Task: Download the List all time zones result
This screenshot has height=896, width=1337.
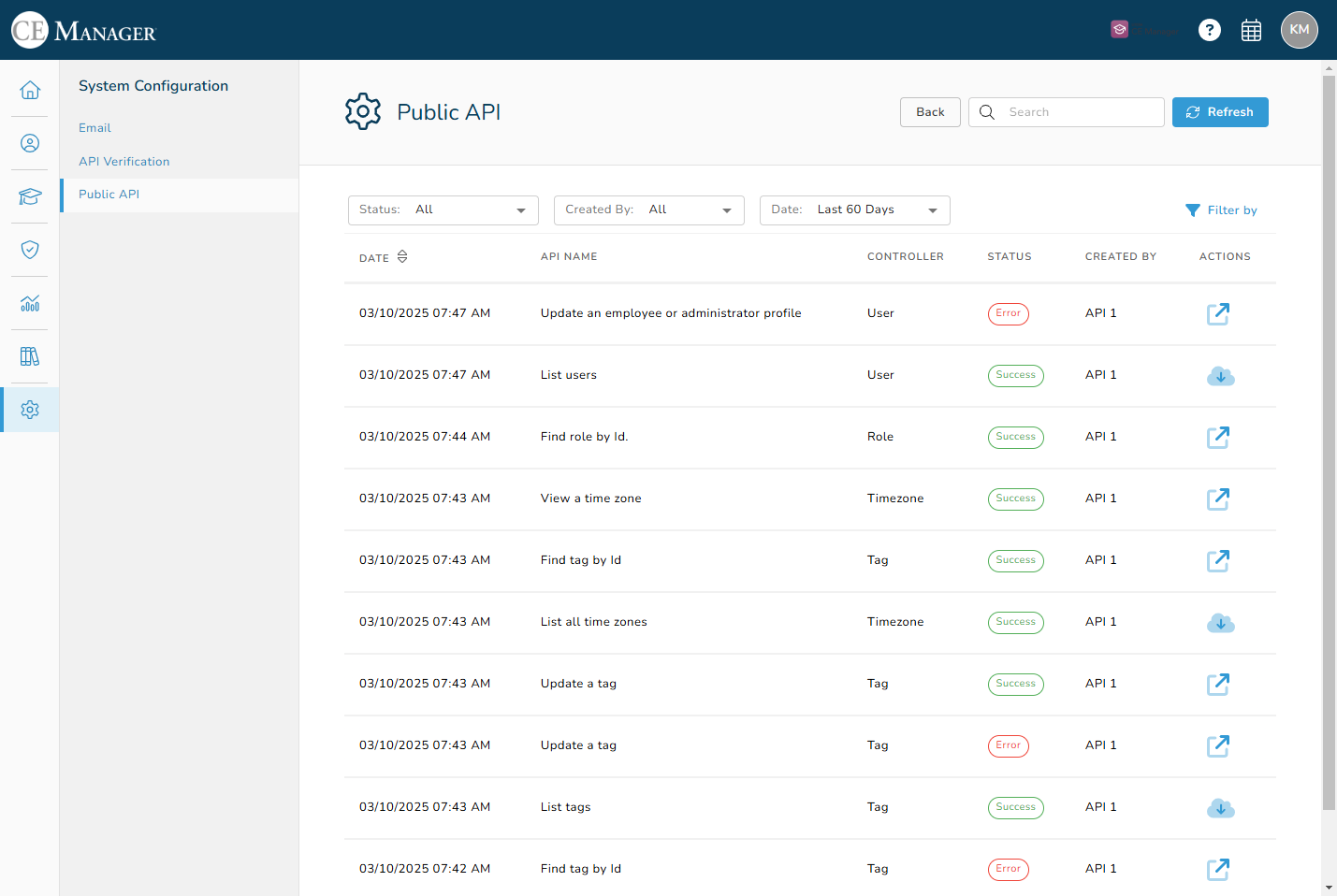Action: 1220,623
